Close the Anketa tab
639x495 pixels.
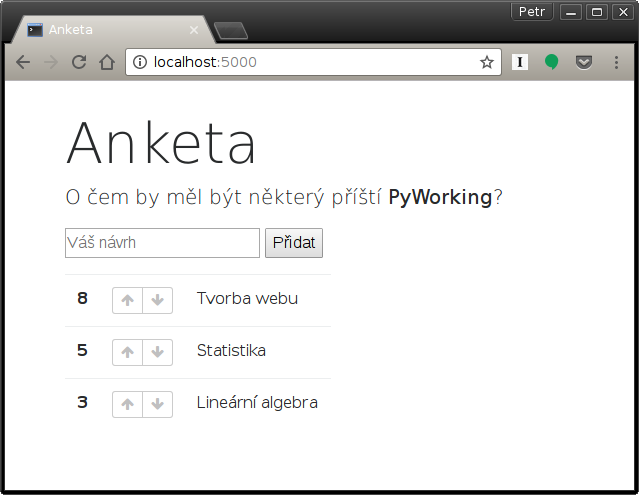click(194, 30)
